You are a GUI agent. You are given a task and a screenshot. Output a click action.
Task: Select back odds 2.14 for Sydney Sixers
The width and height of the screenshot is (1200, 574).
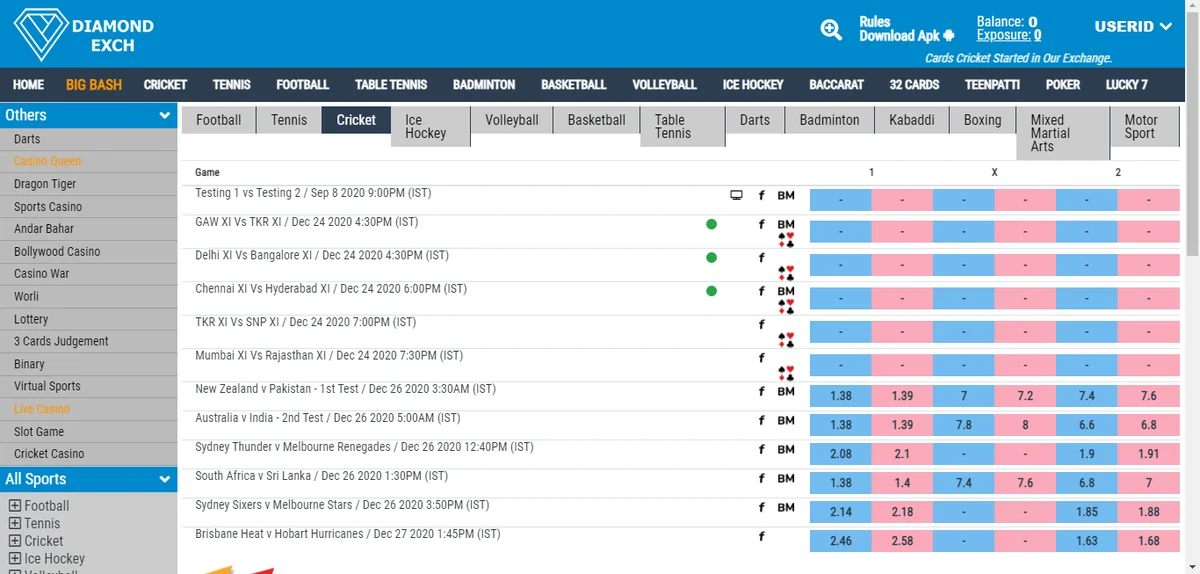(x=840, y=512)
